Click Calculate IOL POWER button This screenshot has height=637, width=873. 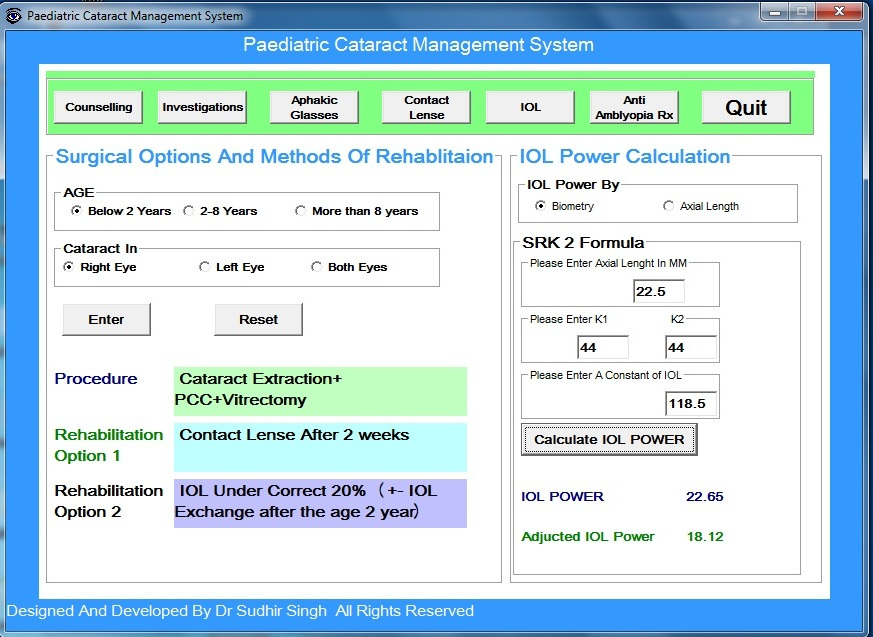point(609,439)
